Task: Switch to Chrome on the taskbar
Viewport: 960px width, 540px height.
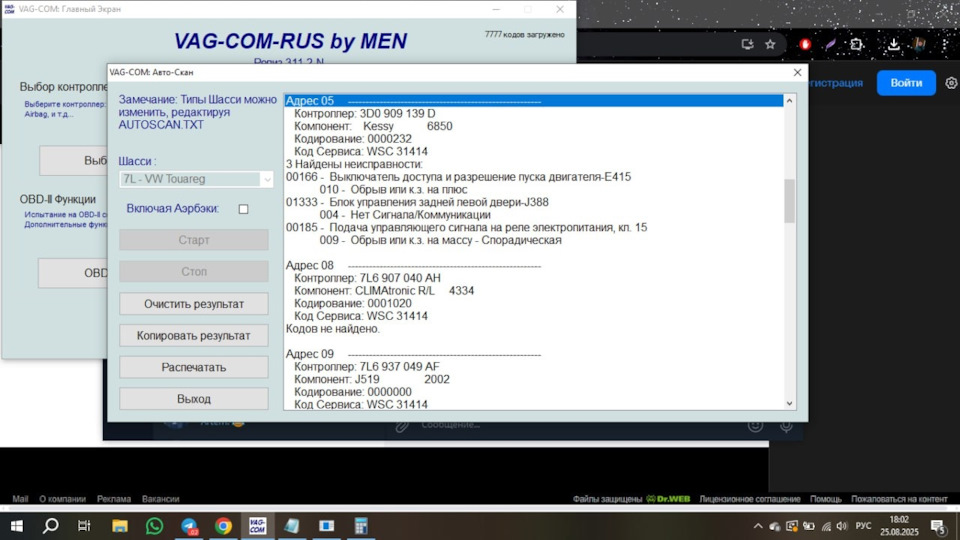Action: click(223, 526)
